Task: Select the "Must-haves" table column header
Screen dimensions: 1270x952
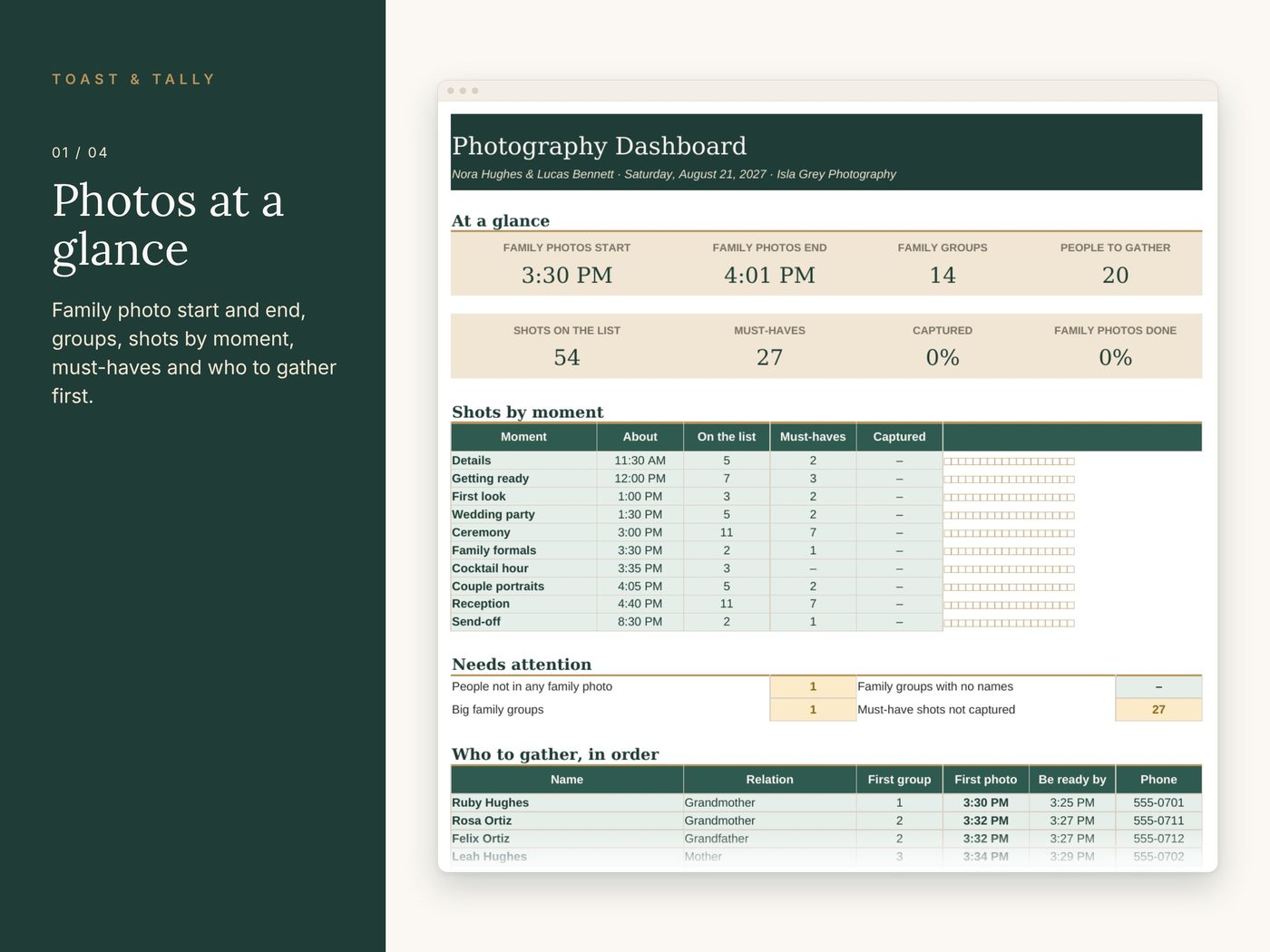Action: (813, 437)
